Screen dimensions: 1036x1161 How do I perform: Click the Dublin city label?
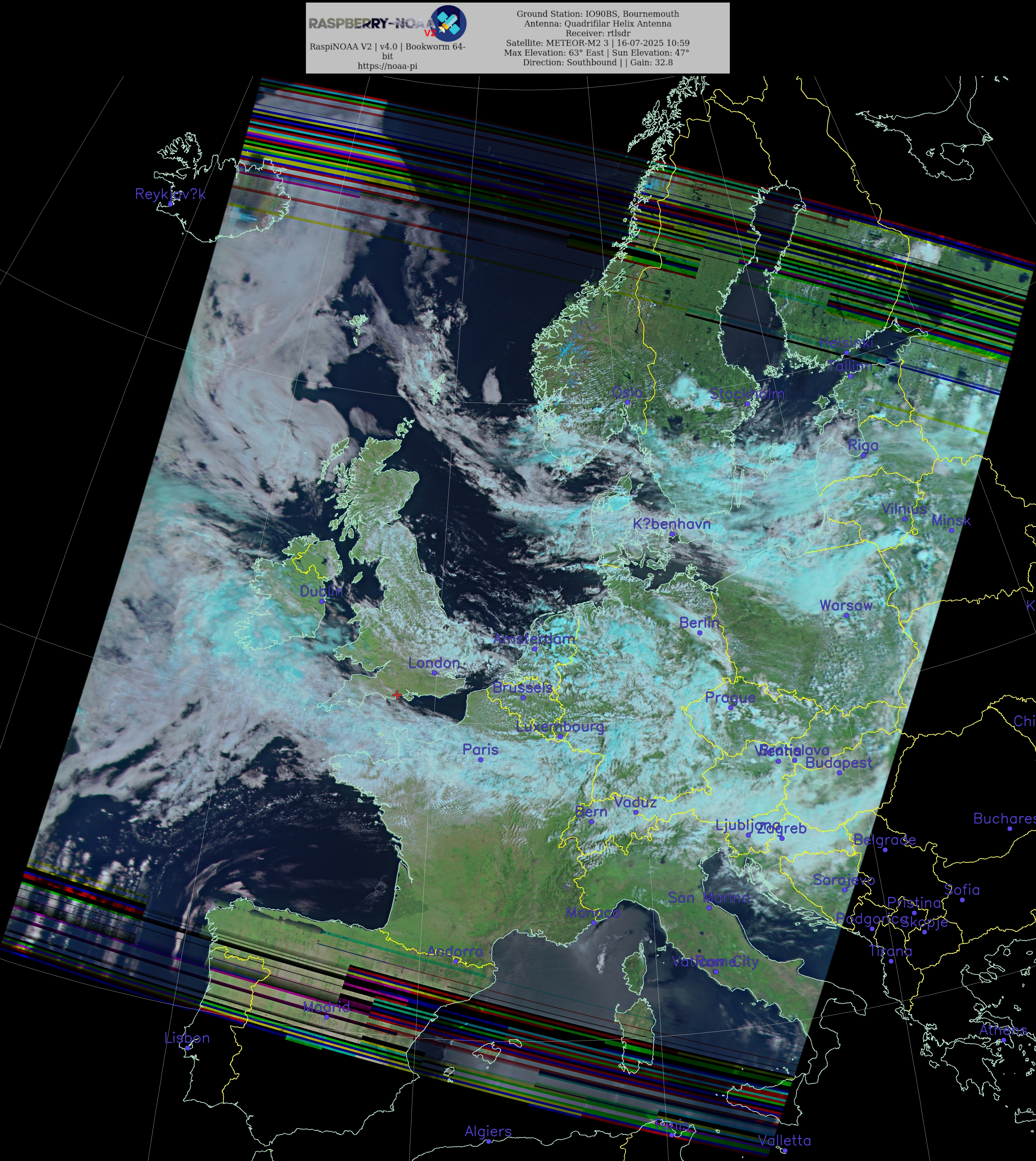(321, 591)
